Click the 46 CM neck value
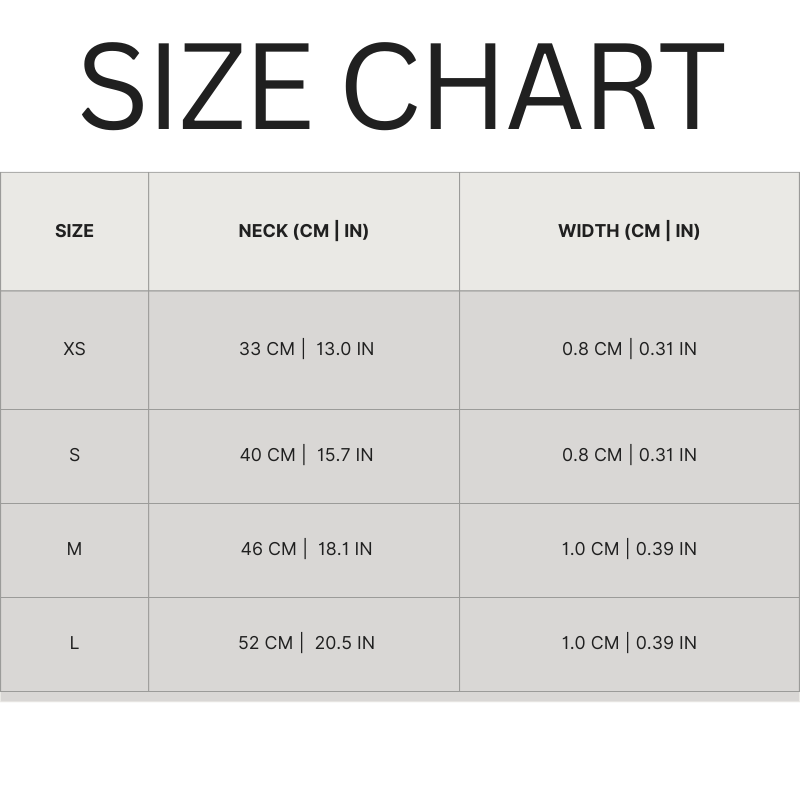 pyautogui.click(x=269, y=549)
